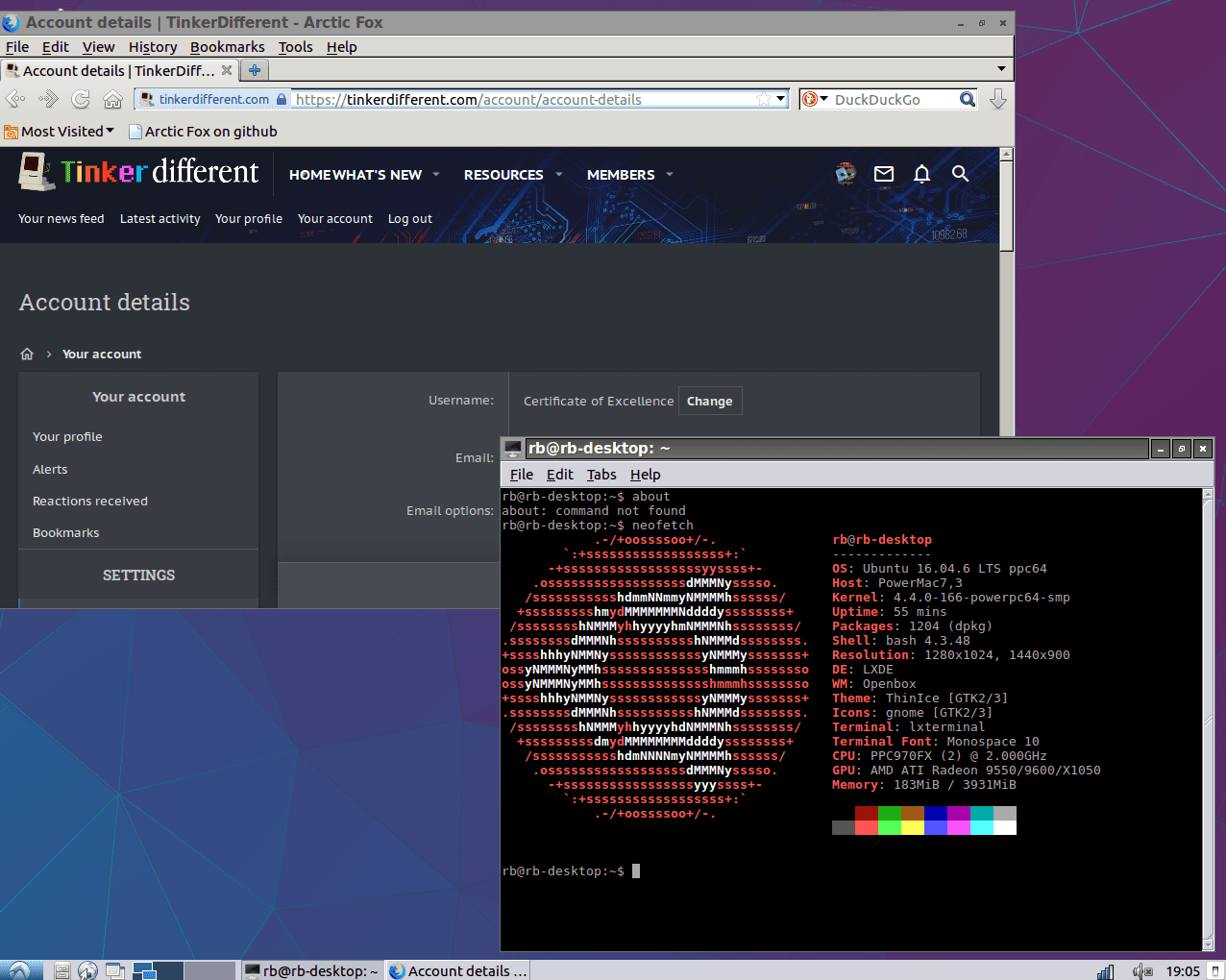The height and width of the screenshot is (980, 1226).
Task: Open the Your profile link in header
Action: [x=249, y=218]
